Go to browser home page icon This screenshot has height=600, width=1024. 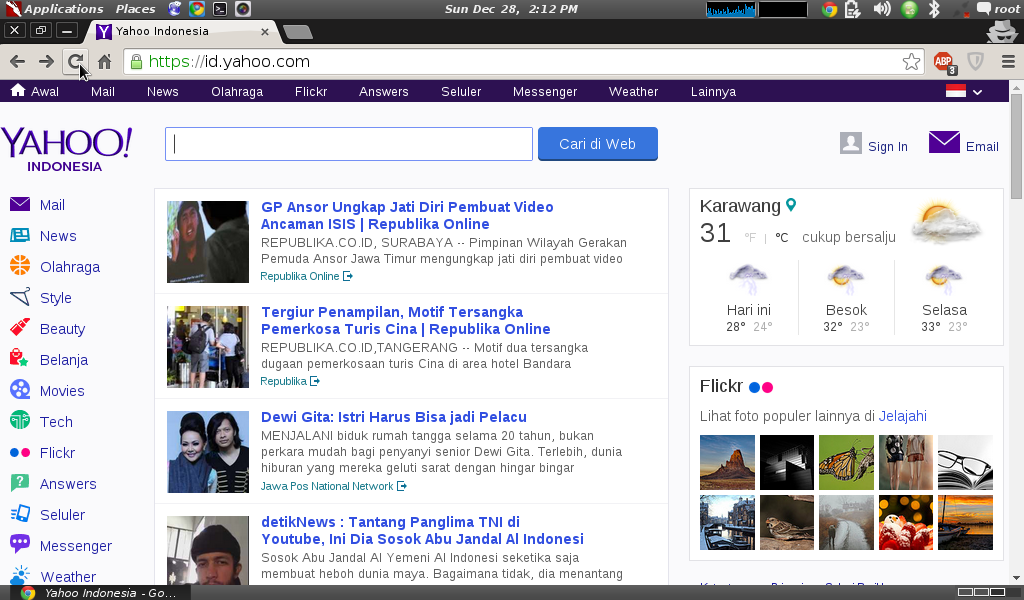coord(104,61)
